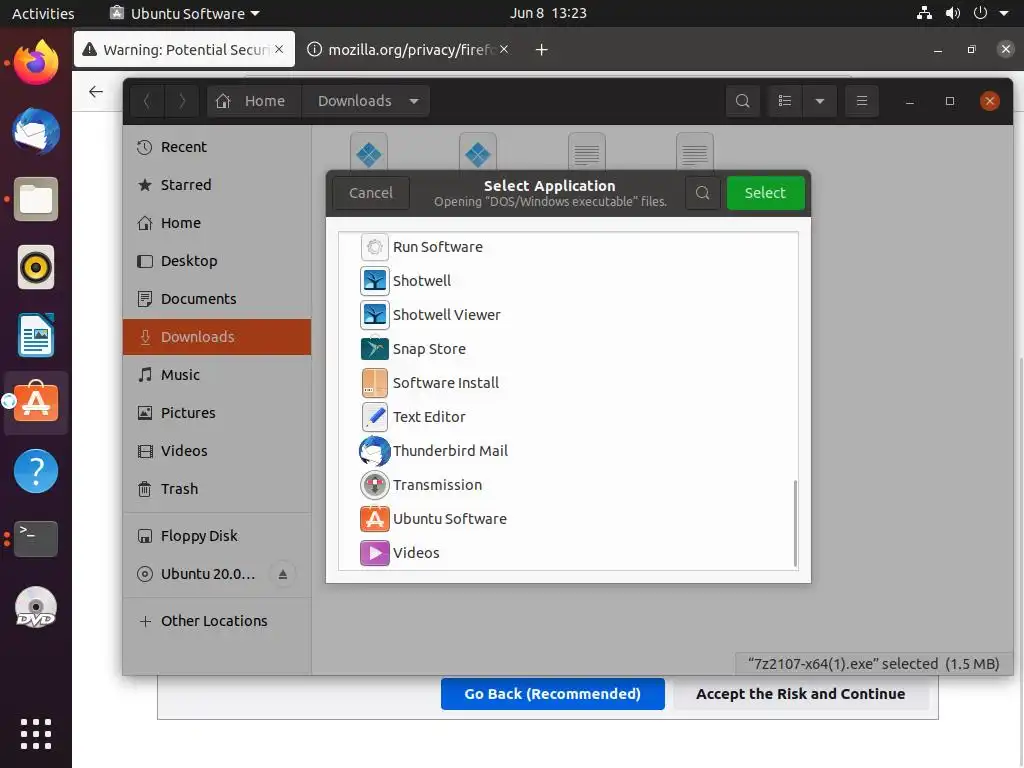This screenshot has width=1024, height=768.
Task: Select Transmission application
Action: click(x=568, y=485)
